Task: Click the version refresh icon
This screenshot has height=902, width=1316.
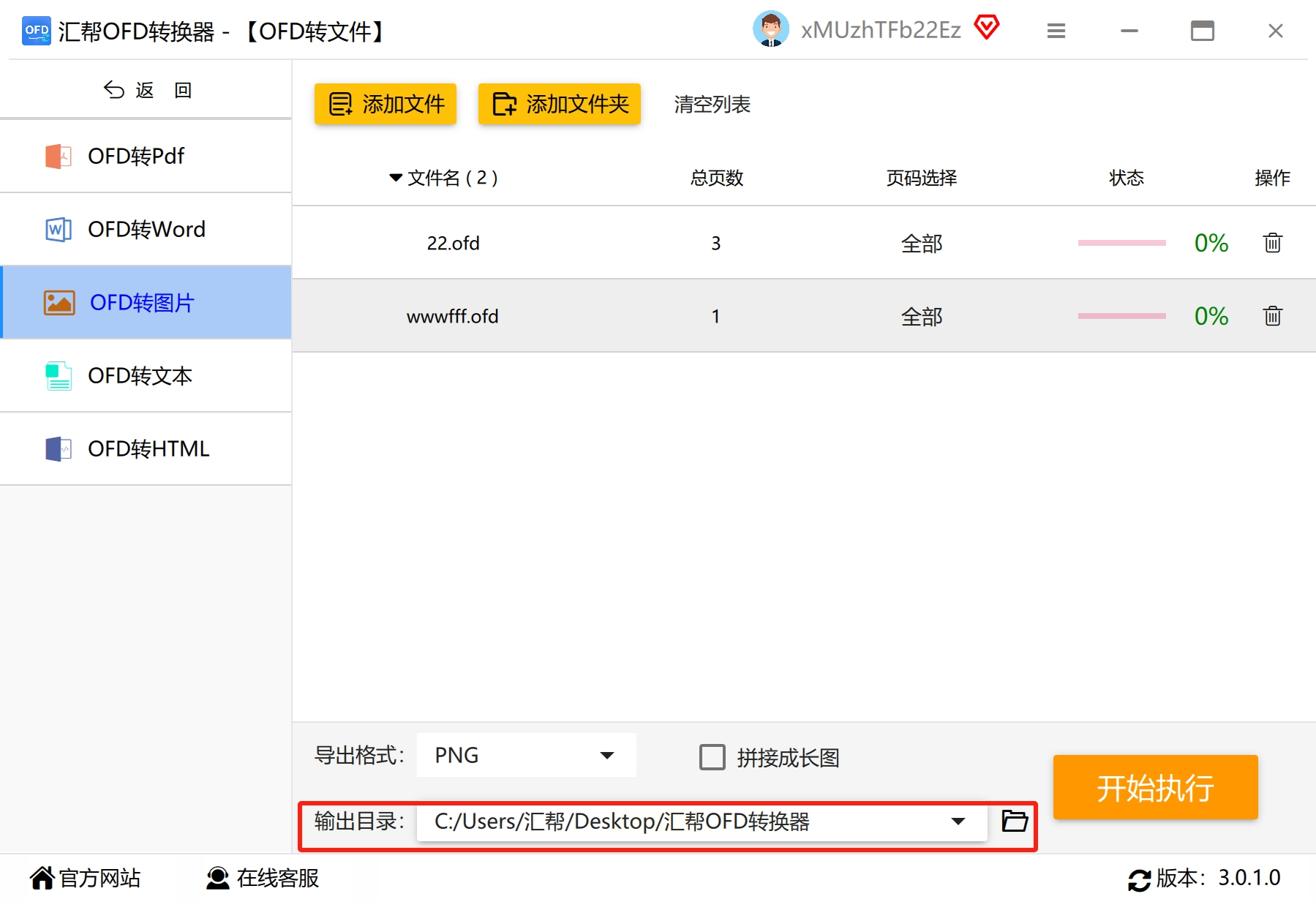Action: (1139, 879)
